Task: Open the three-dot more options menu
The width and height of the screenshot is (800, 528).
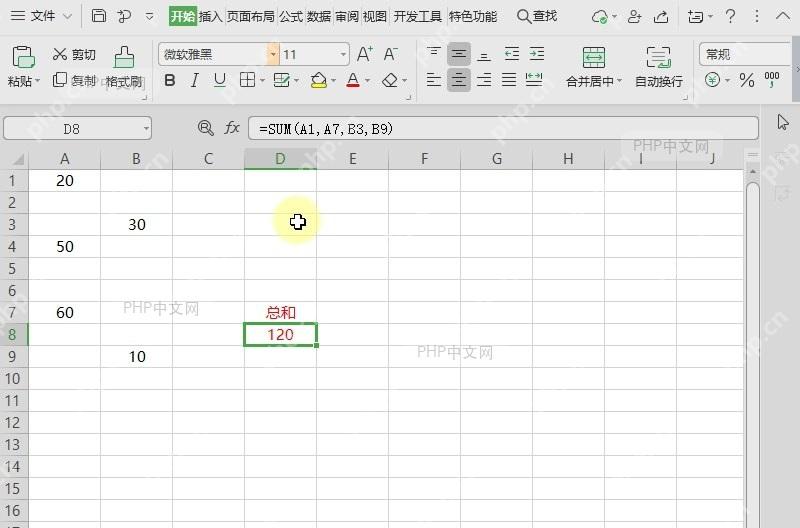Action: point(757,16)
